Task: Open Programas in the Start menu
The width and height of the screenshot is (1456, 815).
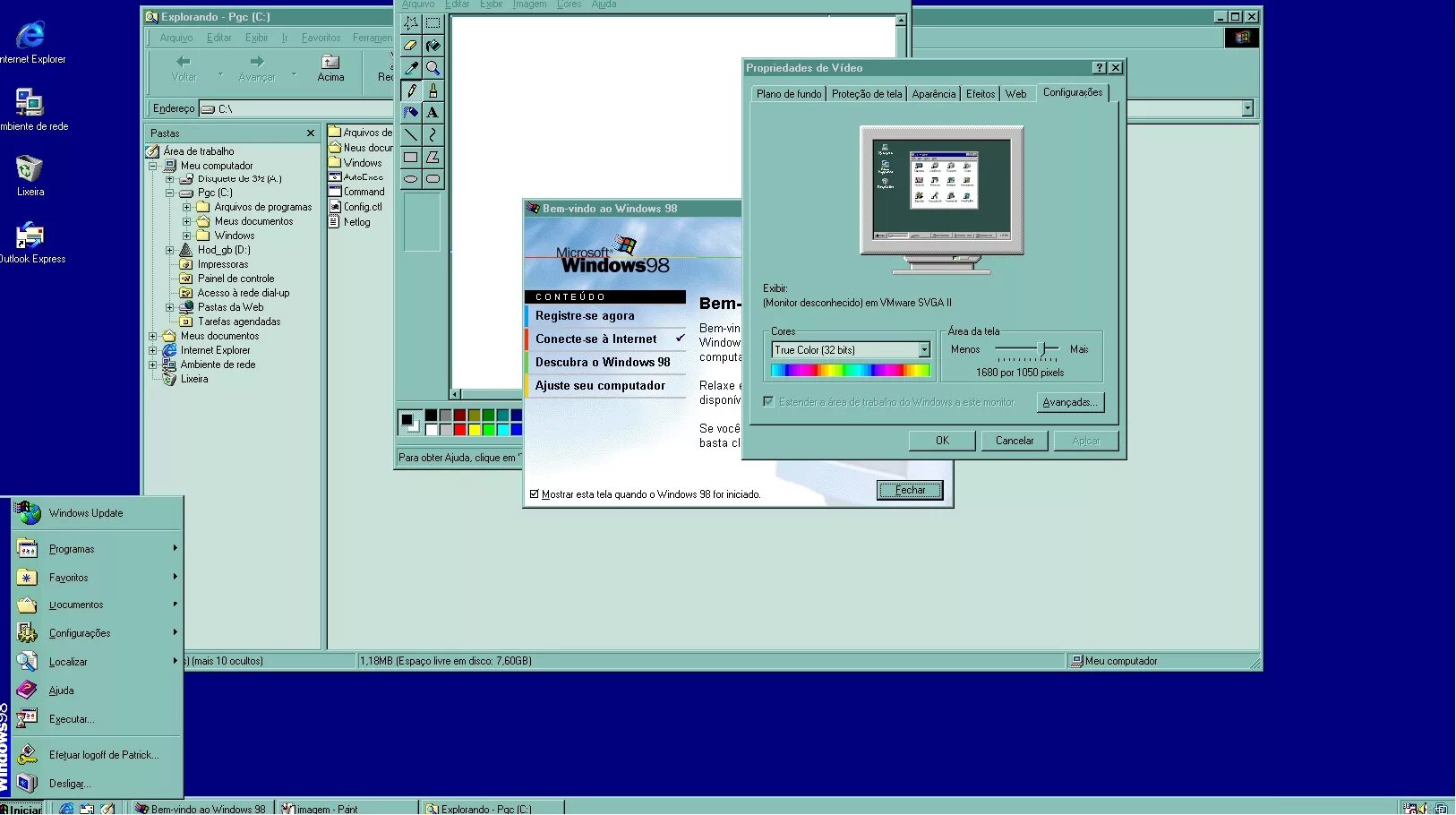Action: (97, 549)
